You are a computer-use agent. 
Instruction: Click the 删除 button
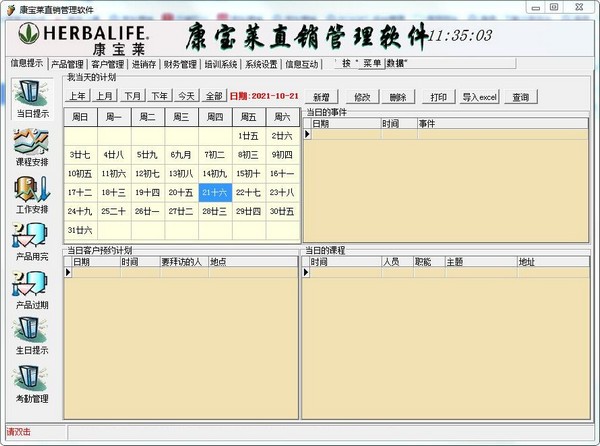point(398,97)
